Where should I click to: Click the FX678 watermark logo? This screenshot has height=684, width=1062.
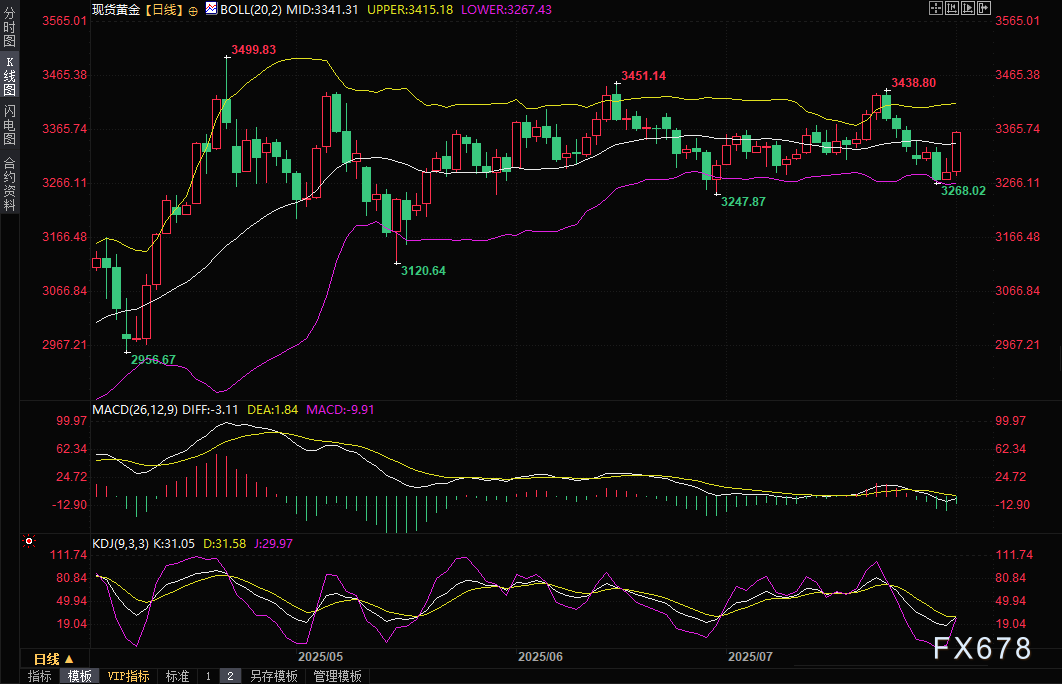click(982, 649)
